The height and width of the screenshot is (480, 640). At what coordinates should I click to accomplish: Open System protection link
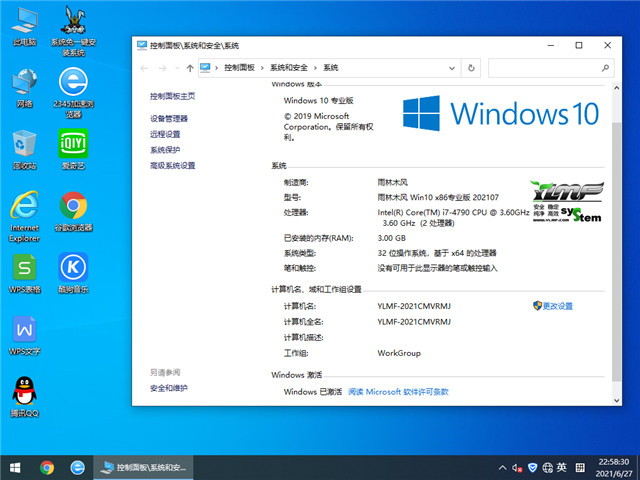tap(165, 150)
